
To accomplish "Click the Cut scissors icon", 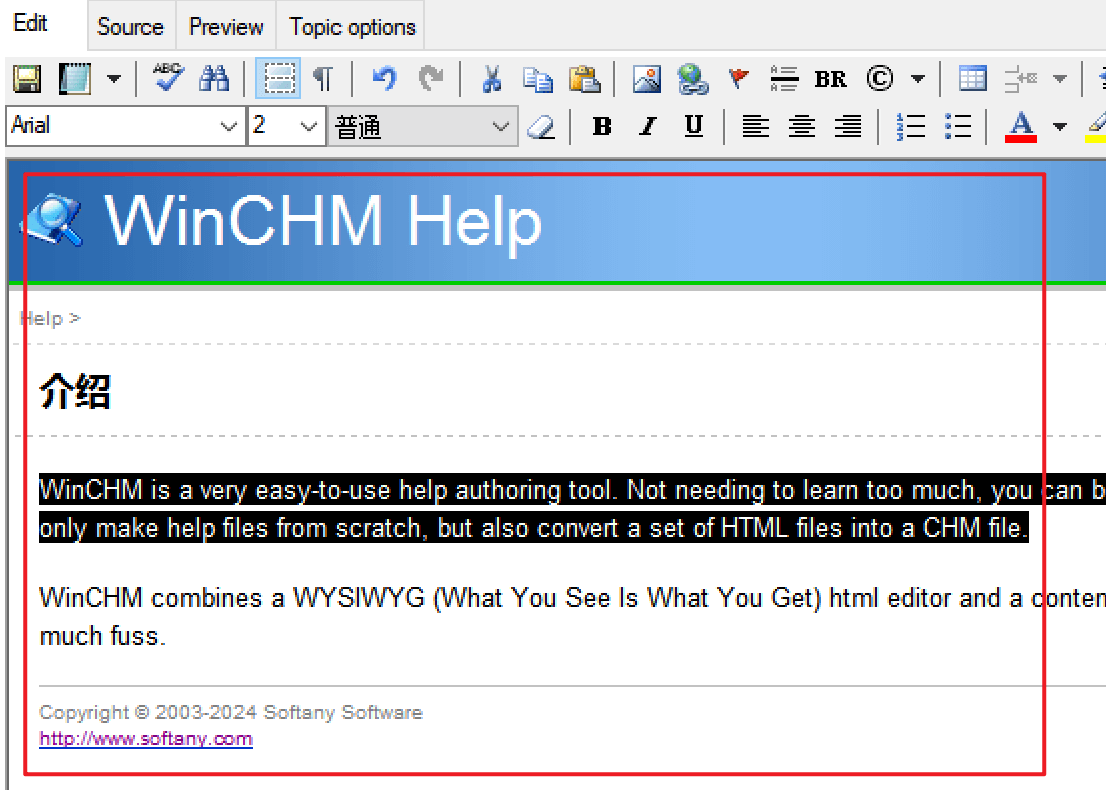I will (x=491, y=79).
